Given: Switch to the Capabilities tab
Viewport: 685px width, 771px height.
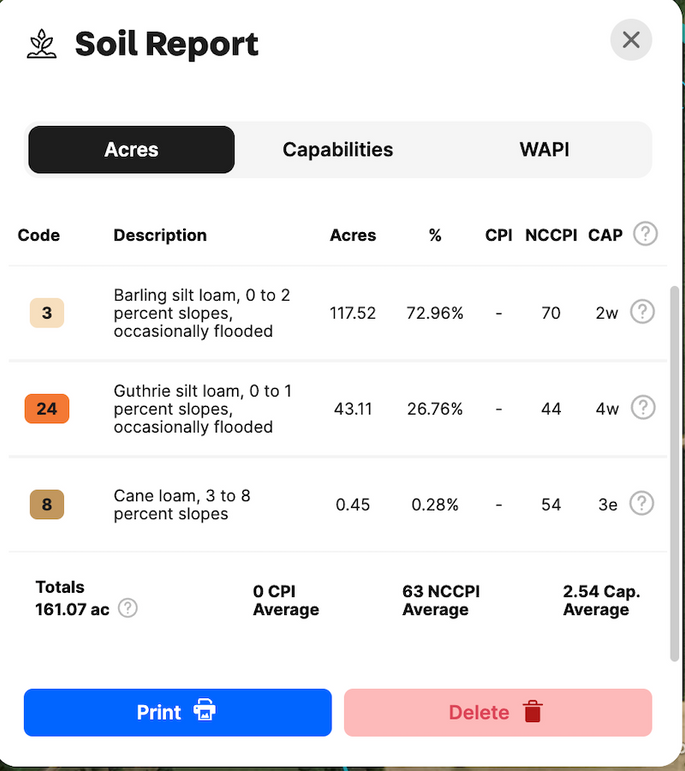Looking at the screenshot, I should [x=338, y=149].
